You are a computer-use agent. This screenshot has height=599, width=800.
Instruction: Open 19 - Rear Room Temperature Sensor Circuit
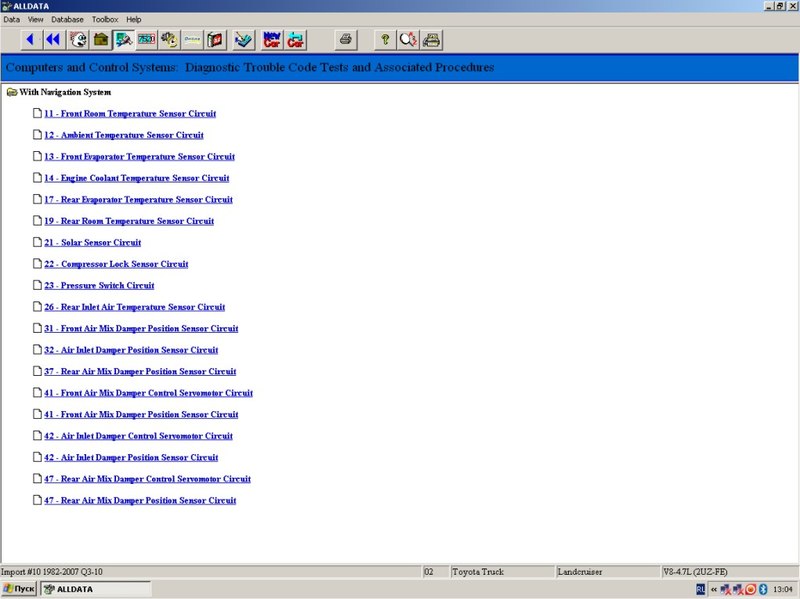(129, 220)
